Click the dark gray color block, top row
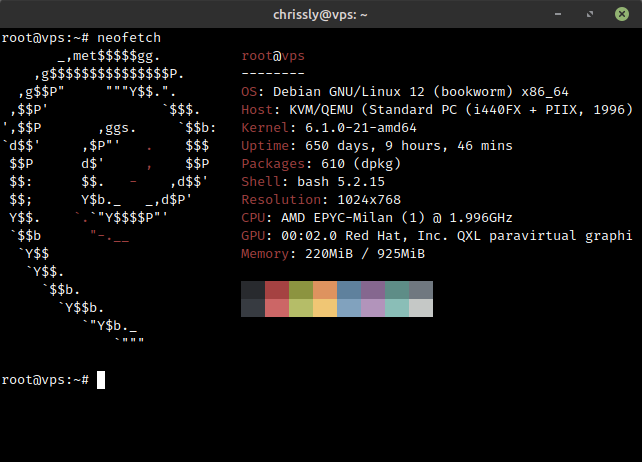642x462 pixels. [x=253, y=290]
